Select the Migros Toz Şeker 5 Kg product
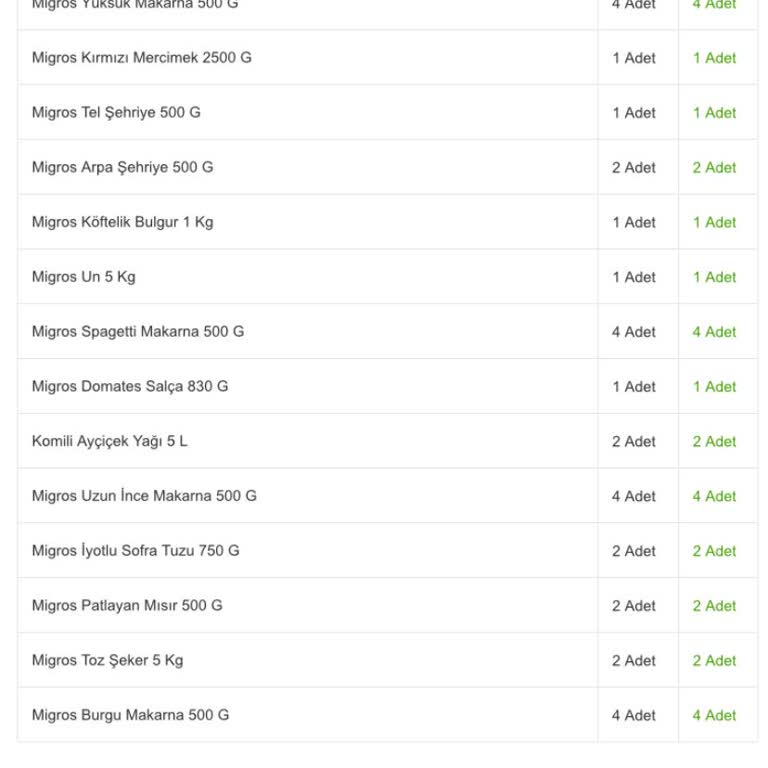 coord(107,661)
